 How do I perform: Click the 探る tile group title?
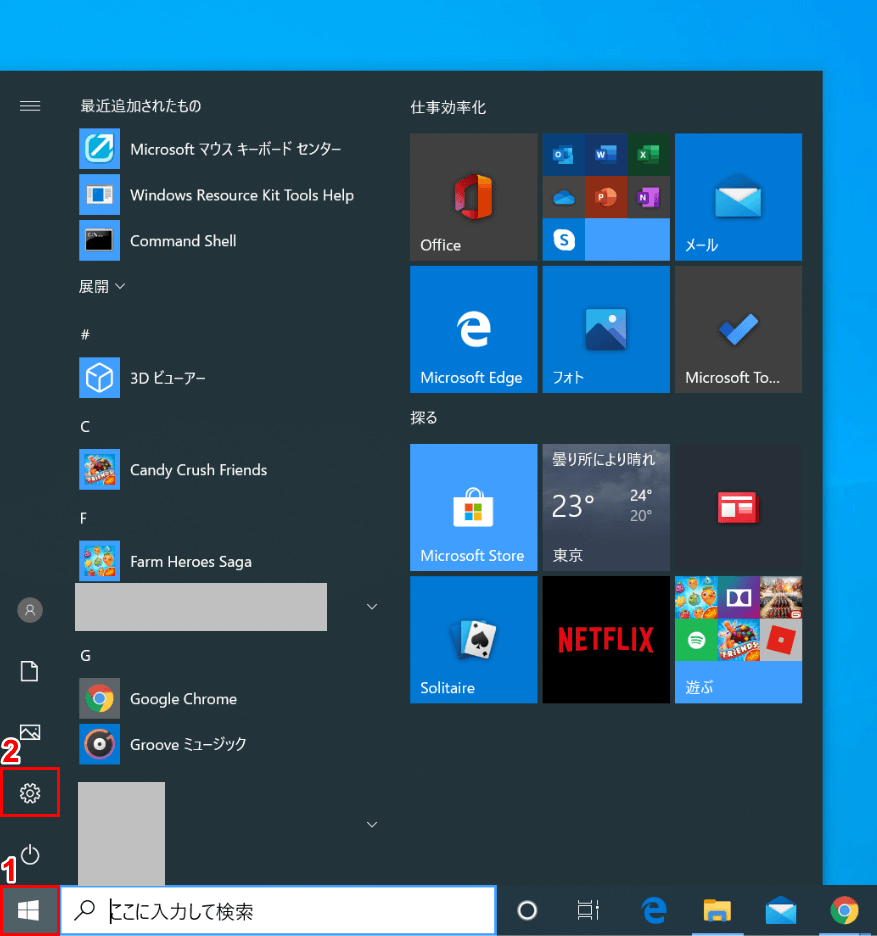(x=424, y=418)
